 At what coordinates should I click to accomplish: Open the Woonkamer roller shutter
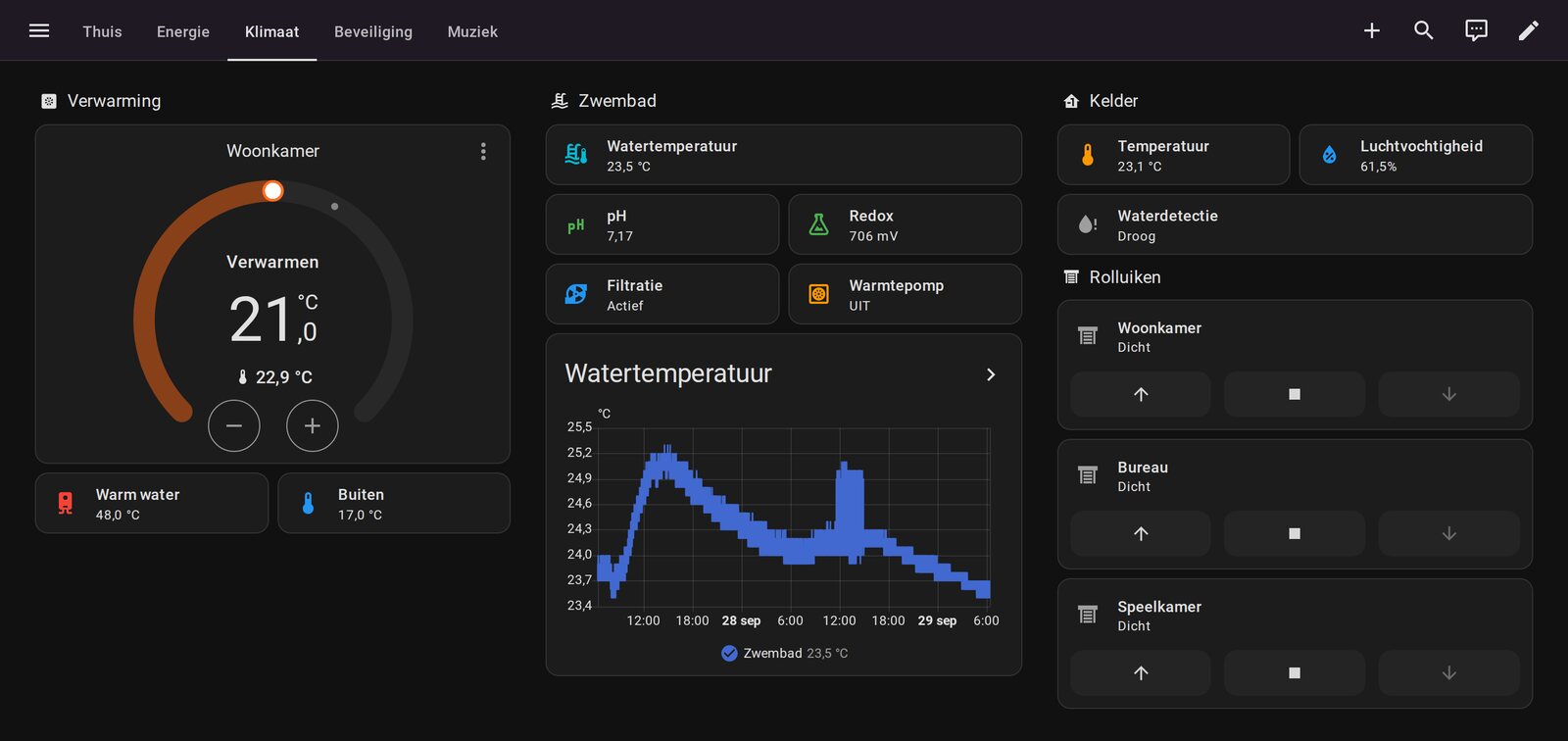tap(1141, 394)
